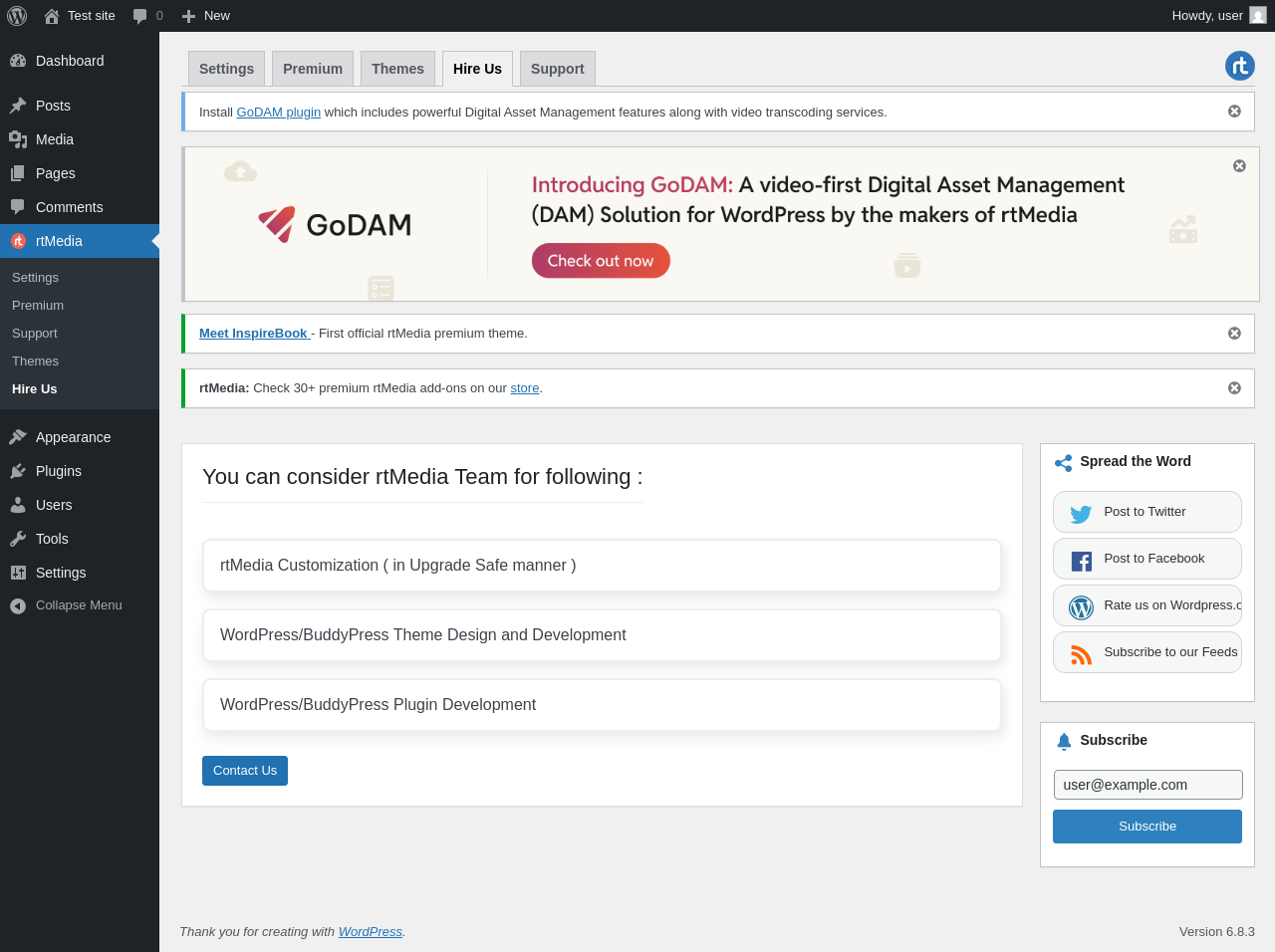Click the Facebook icon
1275x952 pixels.
(x=1081, y=561)
